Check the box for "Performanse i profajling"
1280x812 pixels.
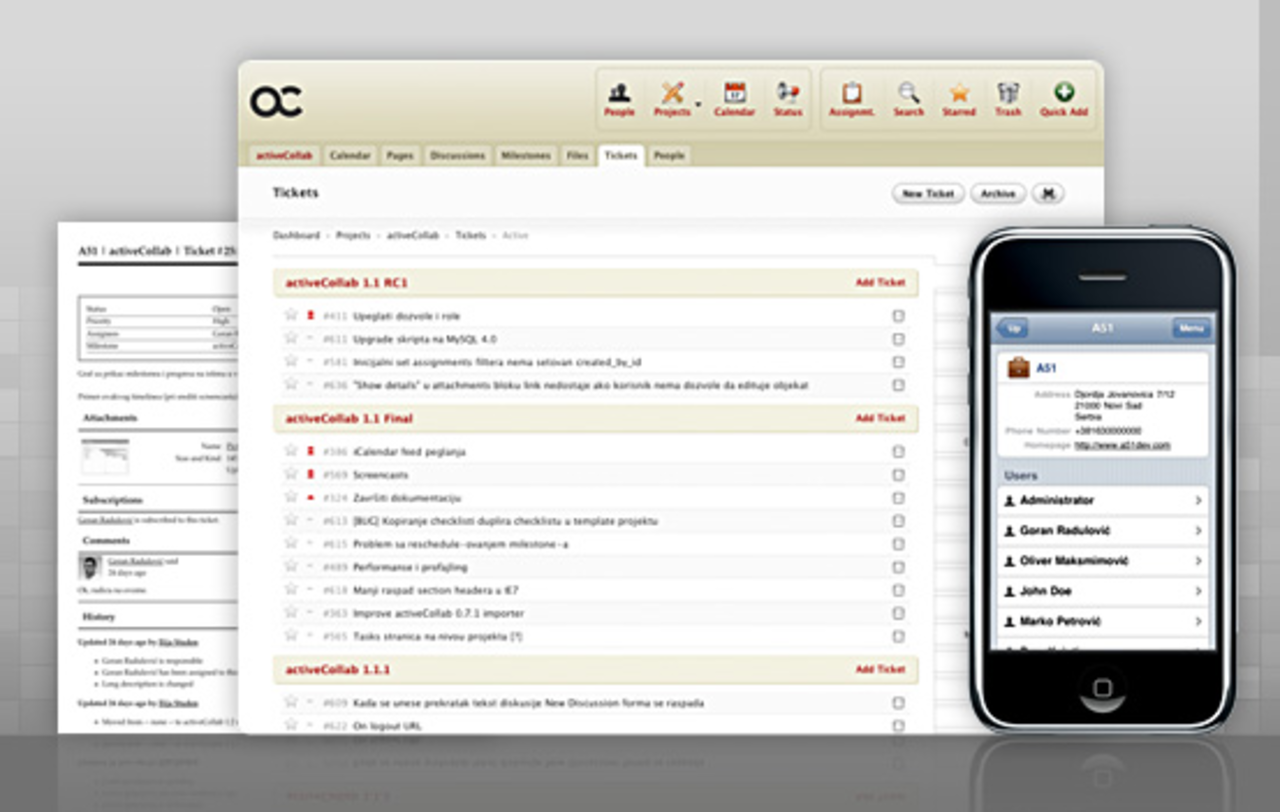tap(898, 567)
